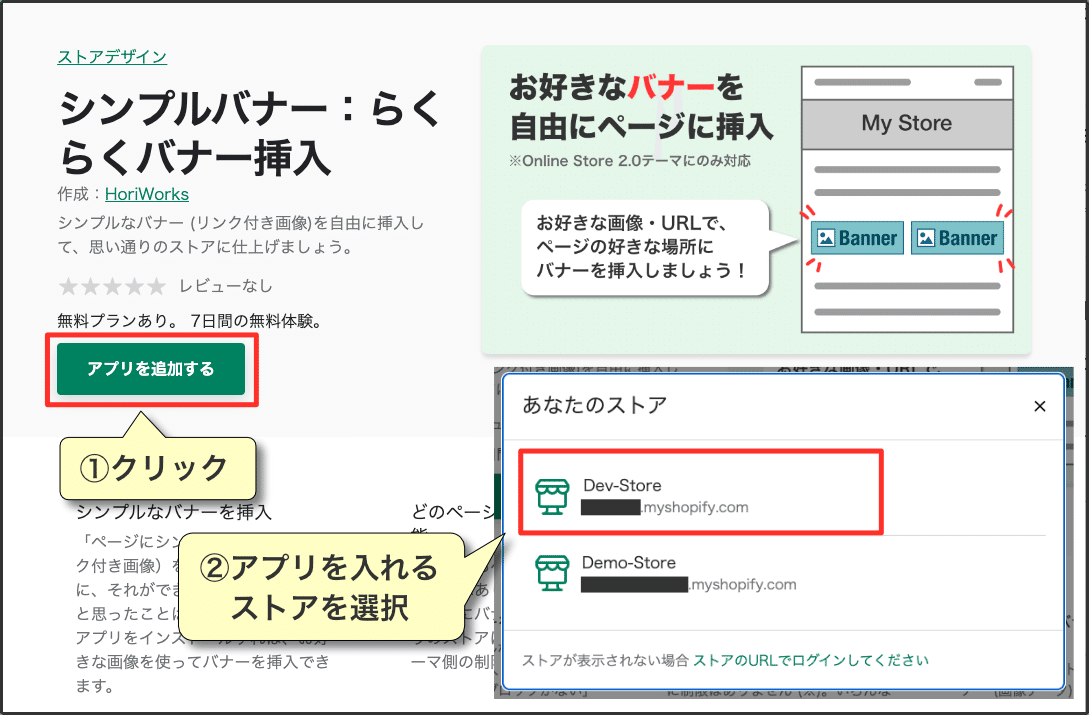Click the 無料プランあり pricing text
1089x715 pixels.
[190, 321]
